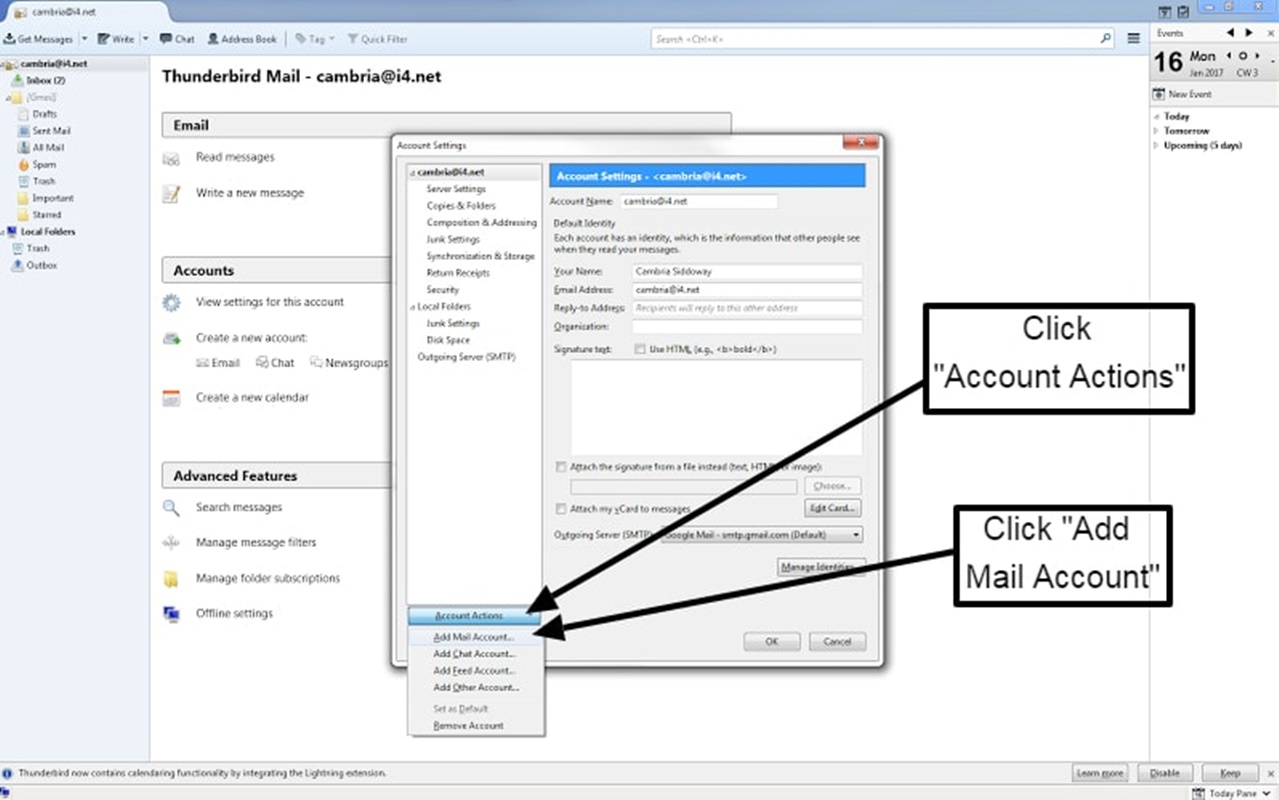Expand the Tomorrow events section
This screenshot has height=800, width=1279.
point(1157,131)
